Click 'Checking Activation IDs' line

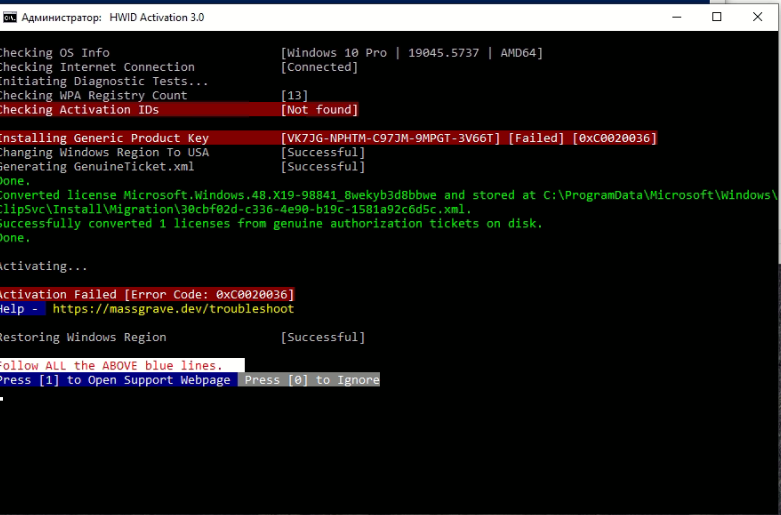[79, 110]
